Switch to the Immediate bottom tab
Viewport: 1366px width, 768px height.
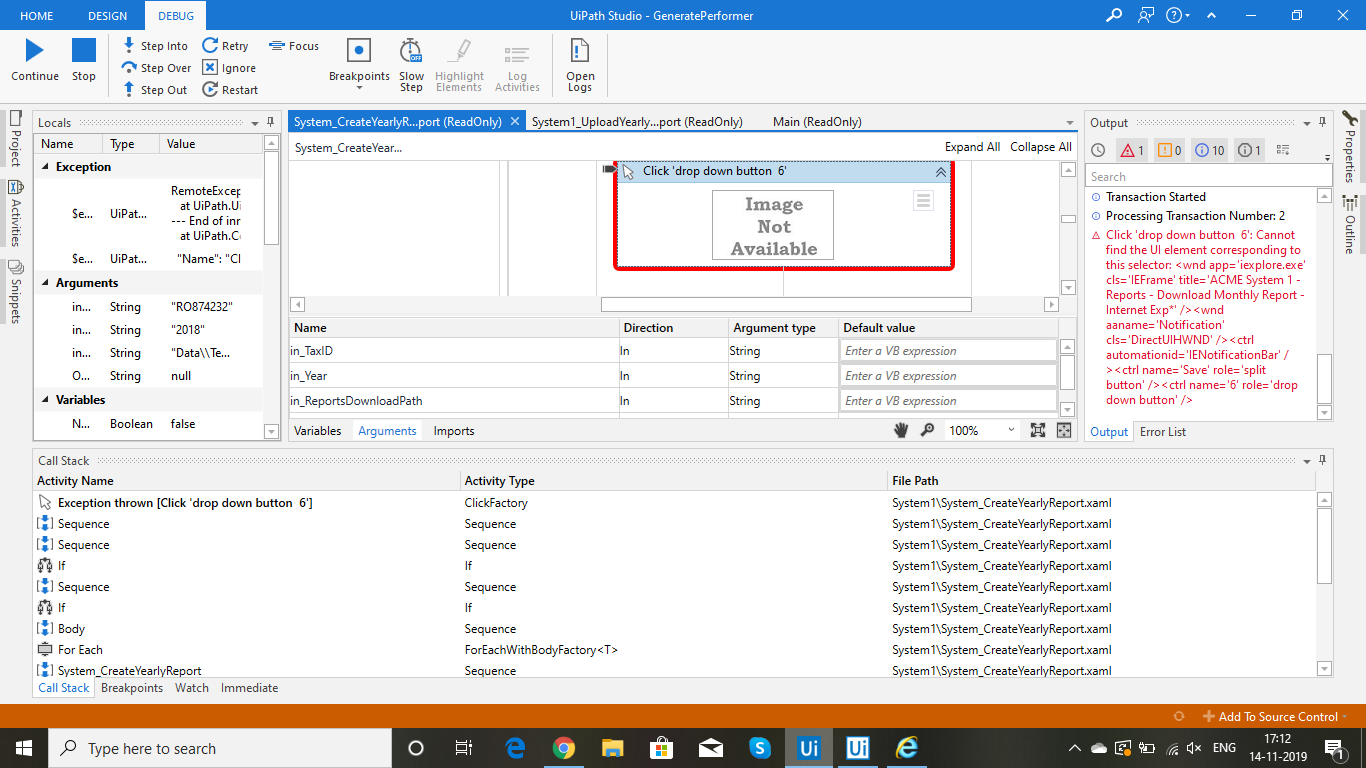(x=250, y=688)
